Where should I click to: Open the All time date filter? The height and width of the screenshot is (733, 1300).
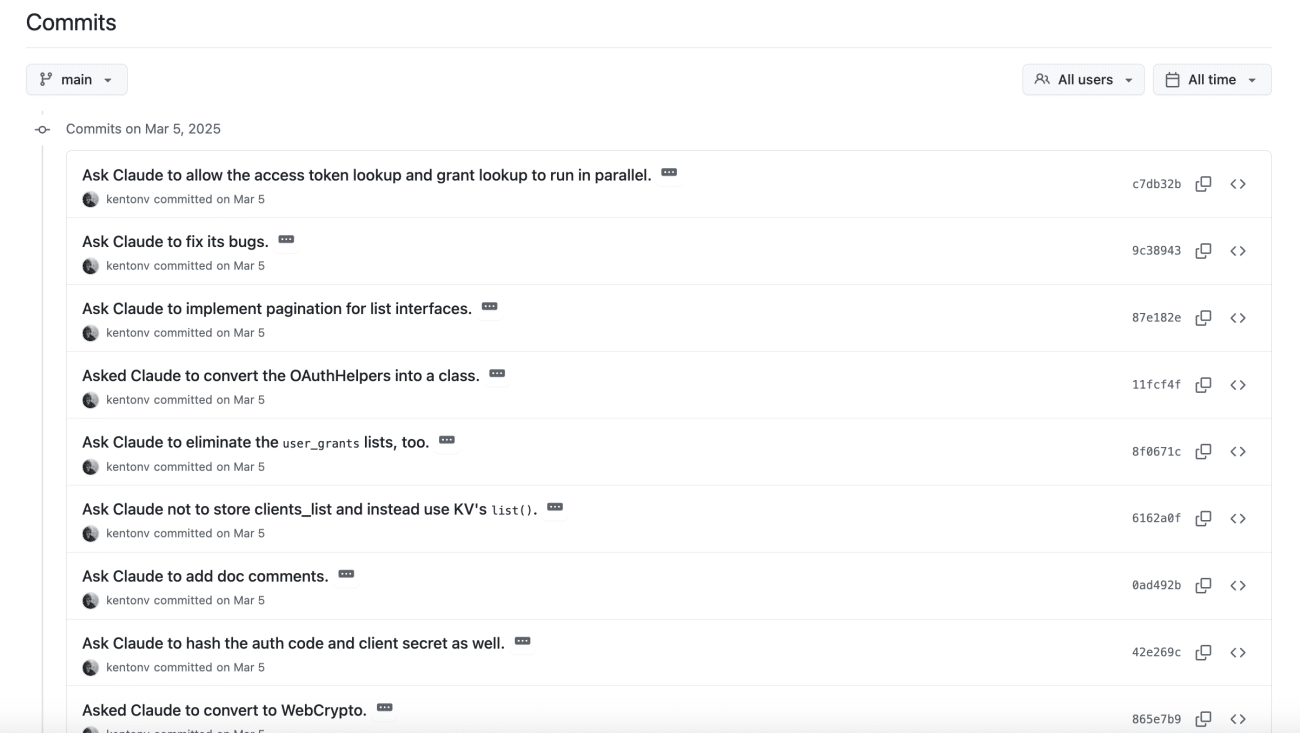click(x=1211, y=80)
